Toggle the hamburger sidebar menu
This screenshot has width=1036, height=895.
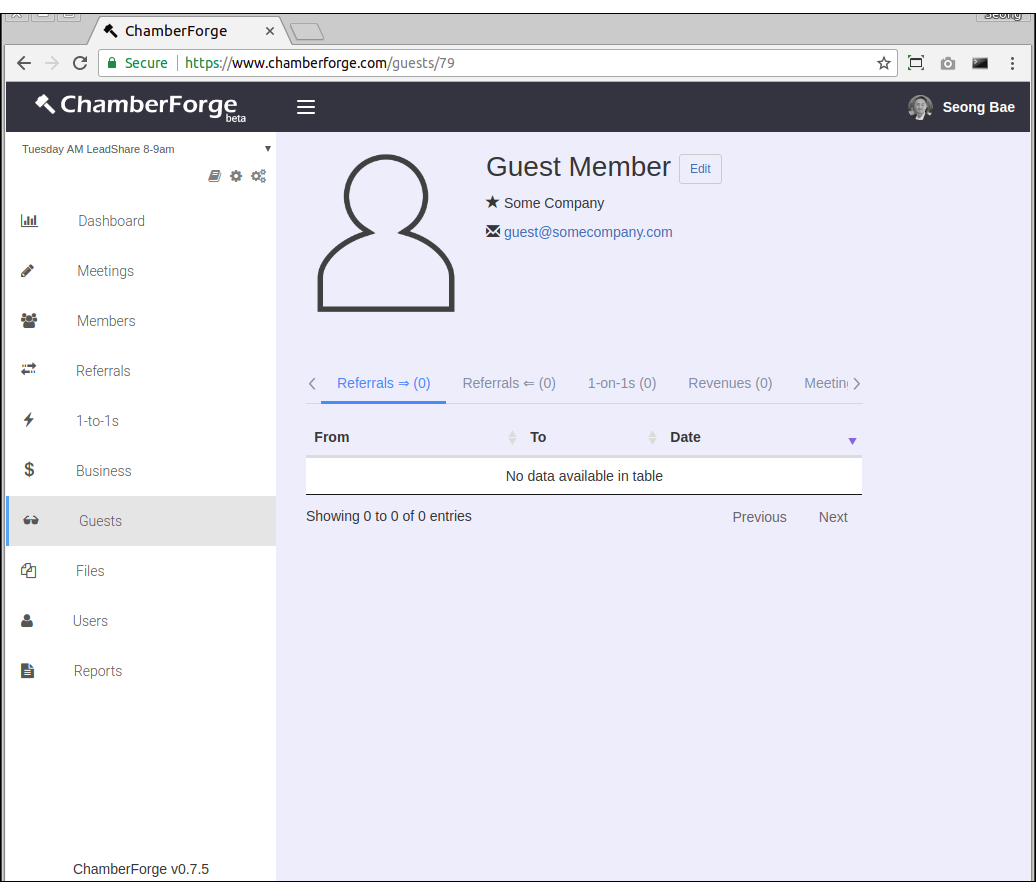(x=306, y=107)
